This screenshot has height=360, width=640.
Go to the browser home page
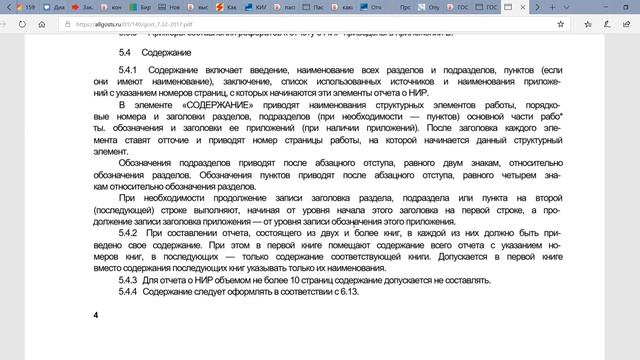pos(42,24)
